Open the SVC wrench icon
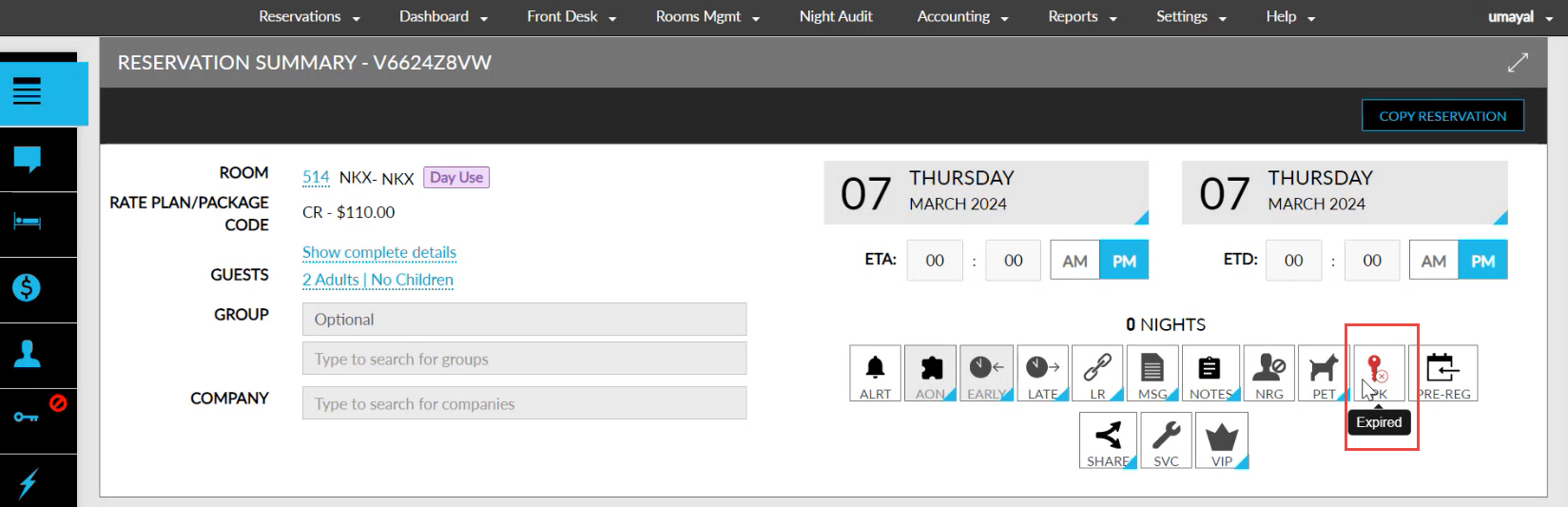The height and width of the screenshot is (507, 1568). pyautogui.click(x=1166, y=440)
